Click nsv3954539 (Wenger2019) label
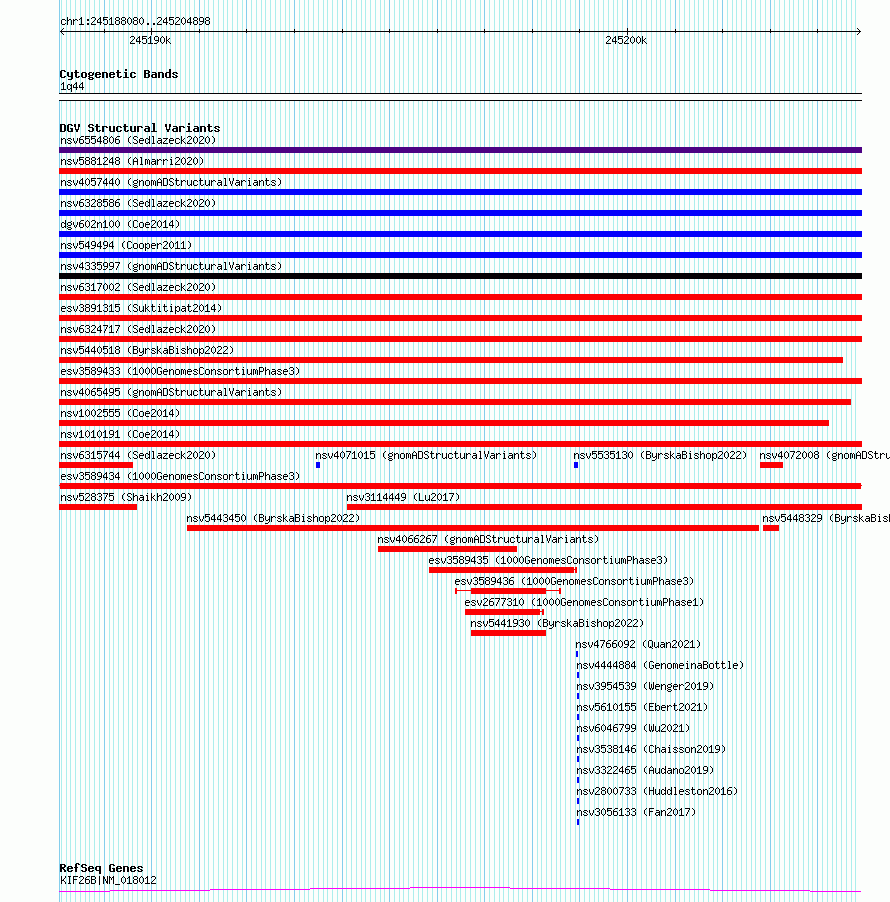 (x=645, y=686)
